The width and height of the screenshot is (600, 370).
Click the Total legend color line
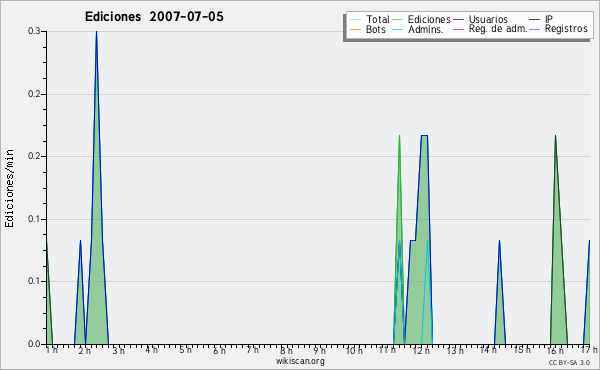pyautogui.click(x=355, y=20)
